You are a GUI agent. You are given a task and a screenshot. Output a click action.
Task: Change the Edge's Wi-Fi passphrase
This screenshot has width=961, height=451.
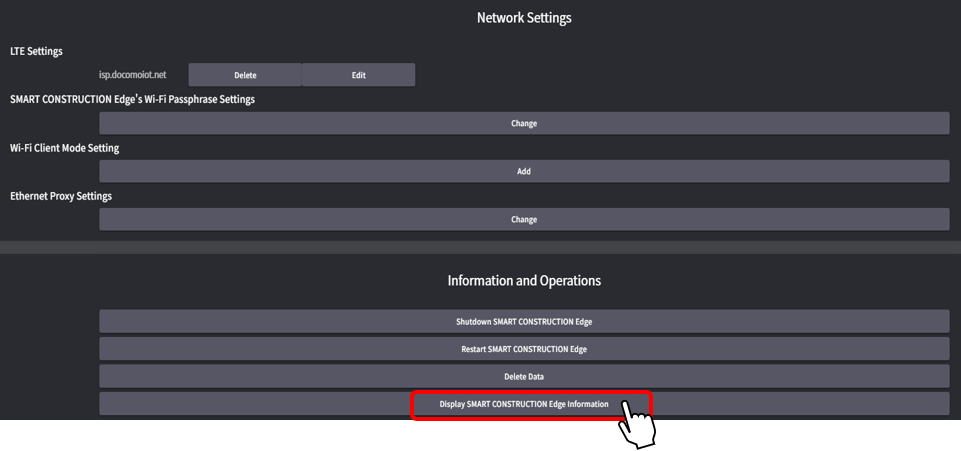[x=524, y=123]
